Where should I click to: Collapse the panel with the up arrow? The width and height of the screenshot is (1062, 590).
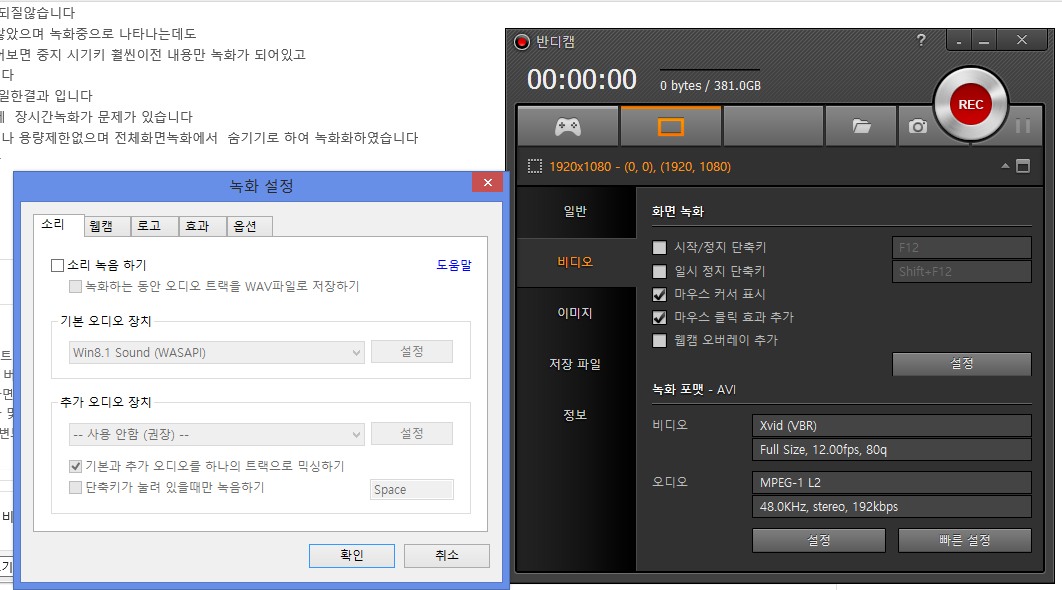[1005, 166]
